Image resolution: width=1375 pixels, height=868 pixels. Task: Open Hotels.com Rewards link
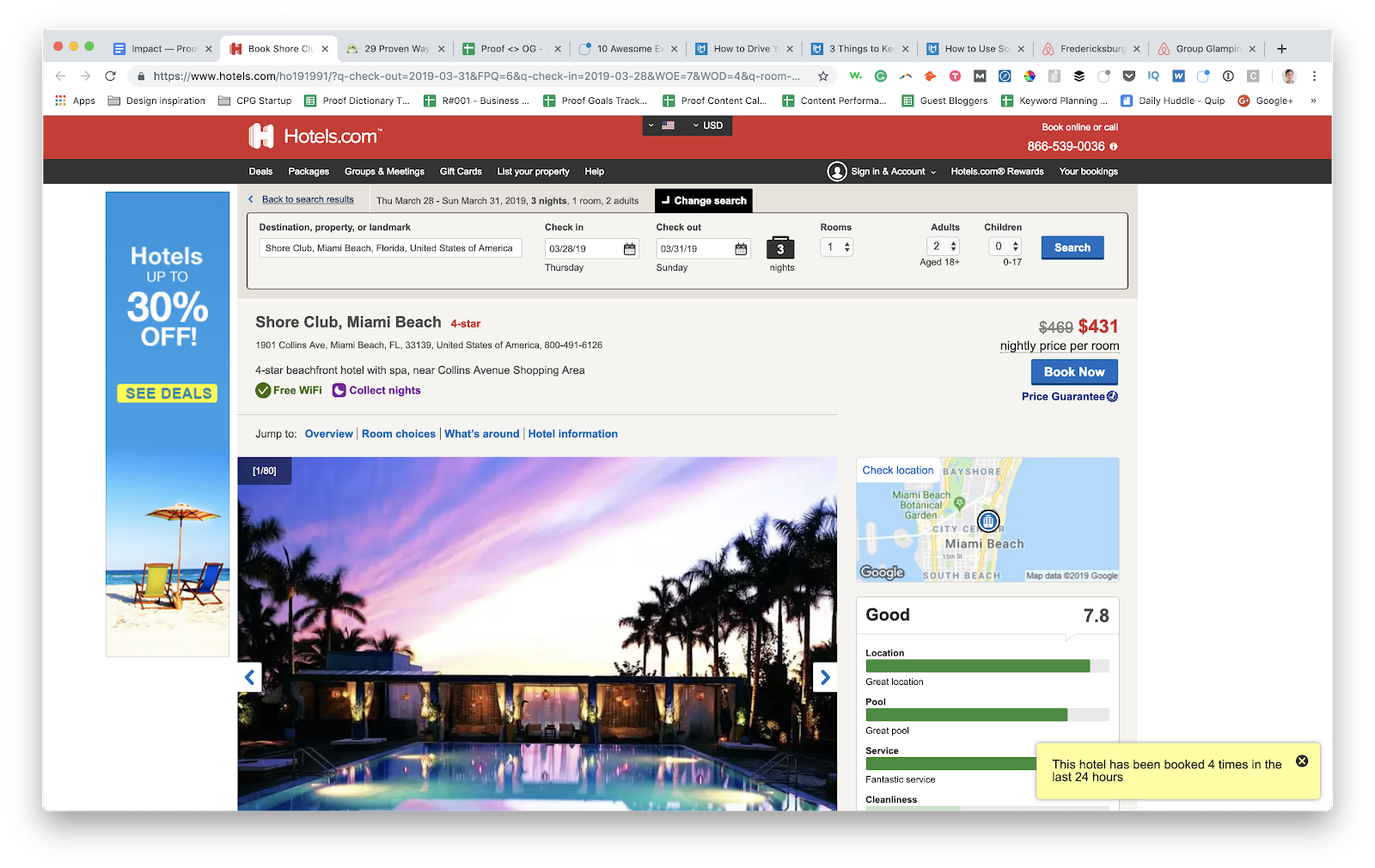[997, 172]
